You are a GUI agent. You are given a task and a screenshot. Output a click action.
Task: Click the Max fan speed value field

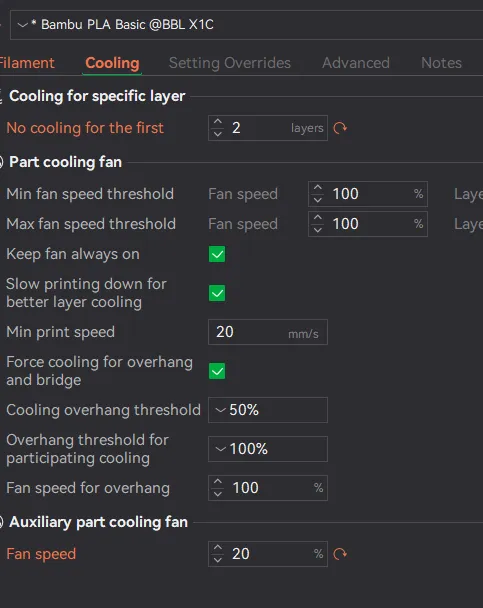[368, 224]
